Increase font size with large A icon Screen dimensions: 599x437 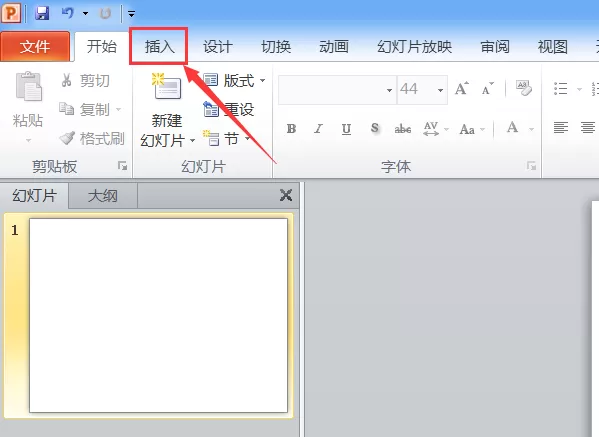(461, 89)
